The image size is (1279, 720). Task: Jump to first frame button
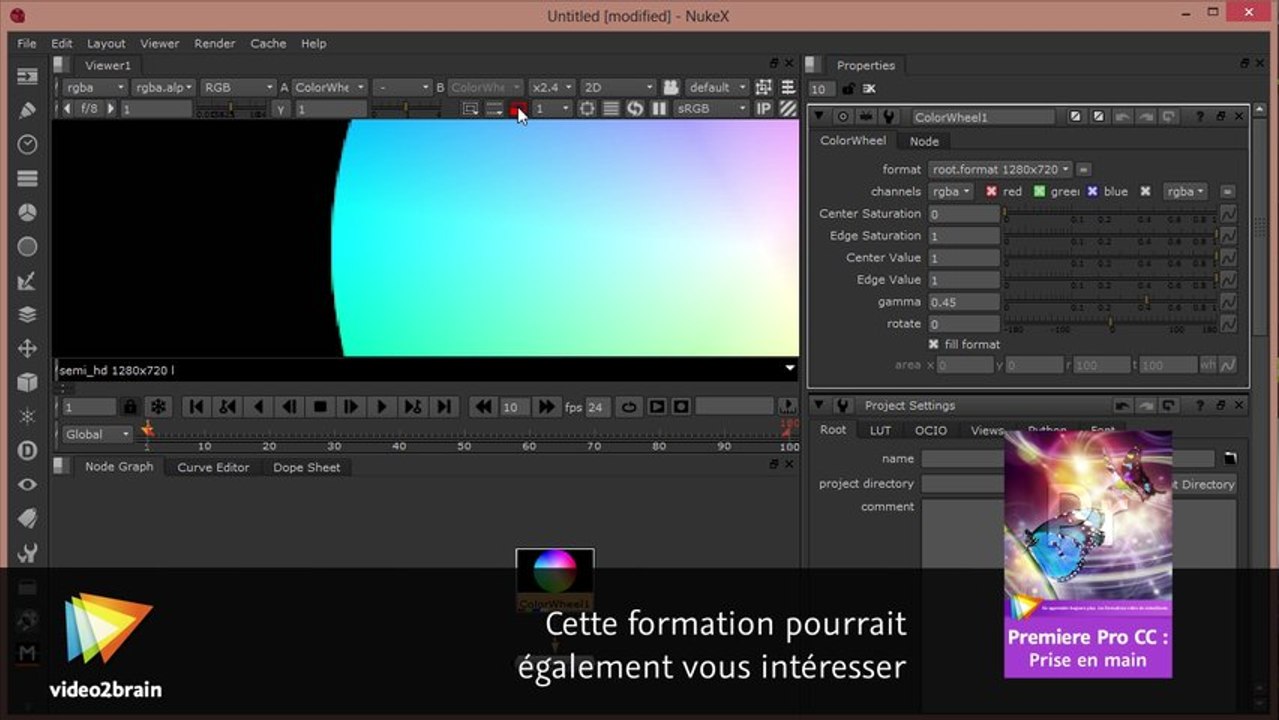click(197, 407)
